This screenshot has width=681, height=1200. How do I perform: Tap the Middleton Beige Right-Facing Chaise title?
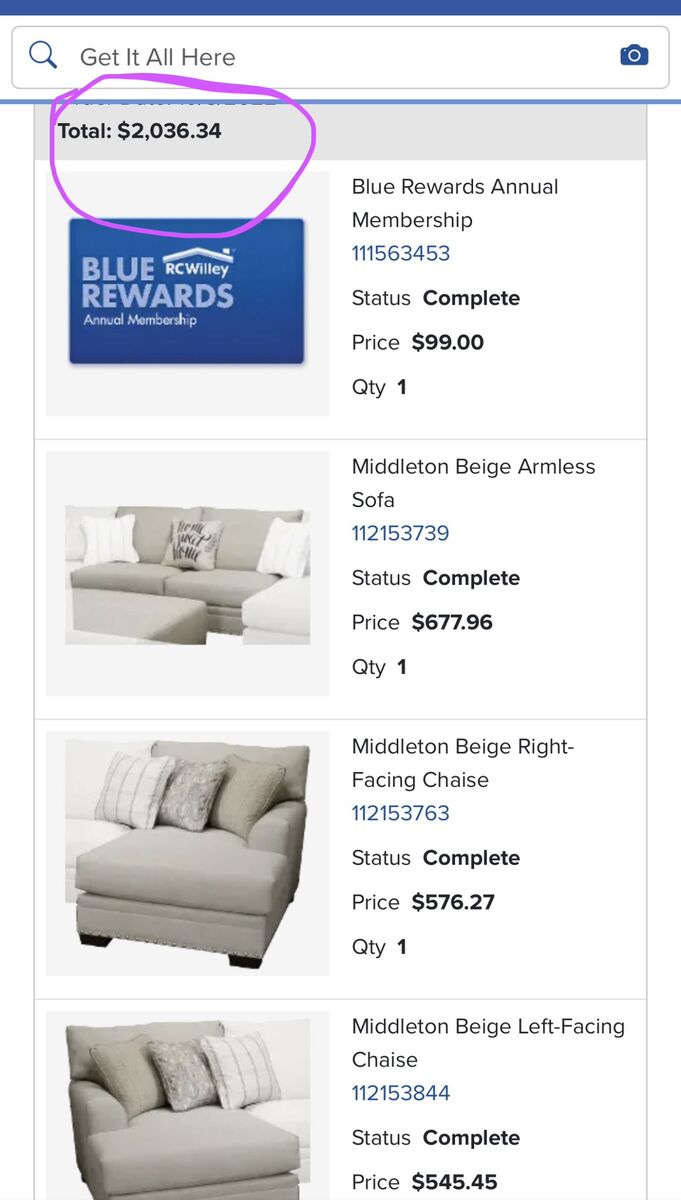pyautogui.click(x=462, y=763)
